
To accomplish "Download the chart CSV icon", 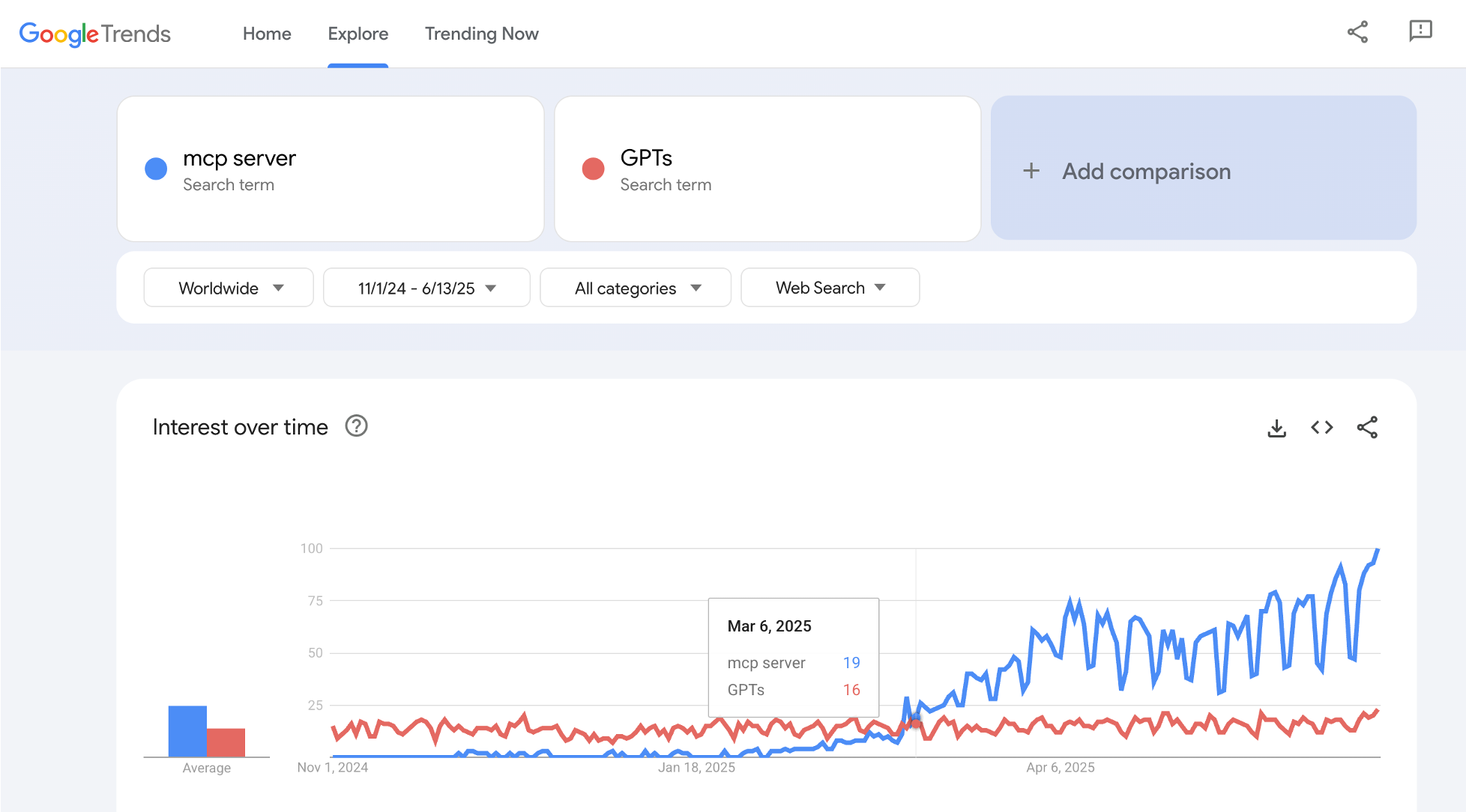I will [x=1277, y=428].
